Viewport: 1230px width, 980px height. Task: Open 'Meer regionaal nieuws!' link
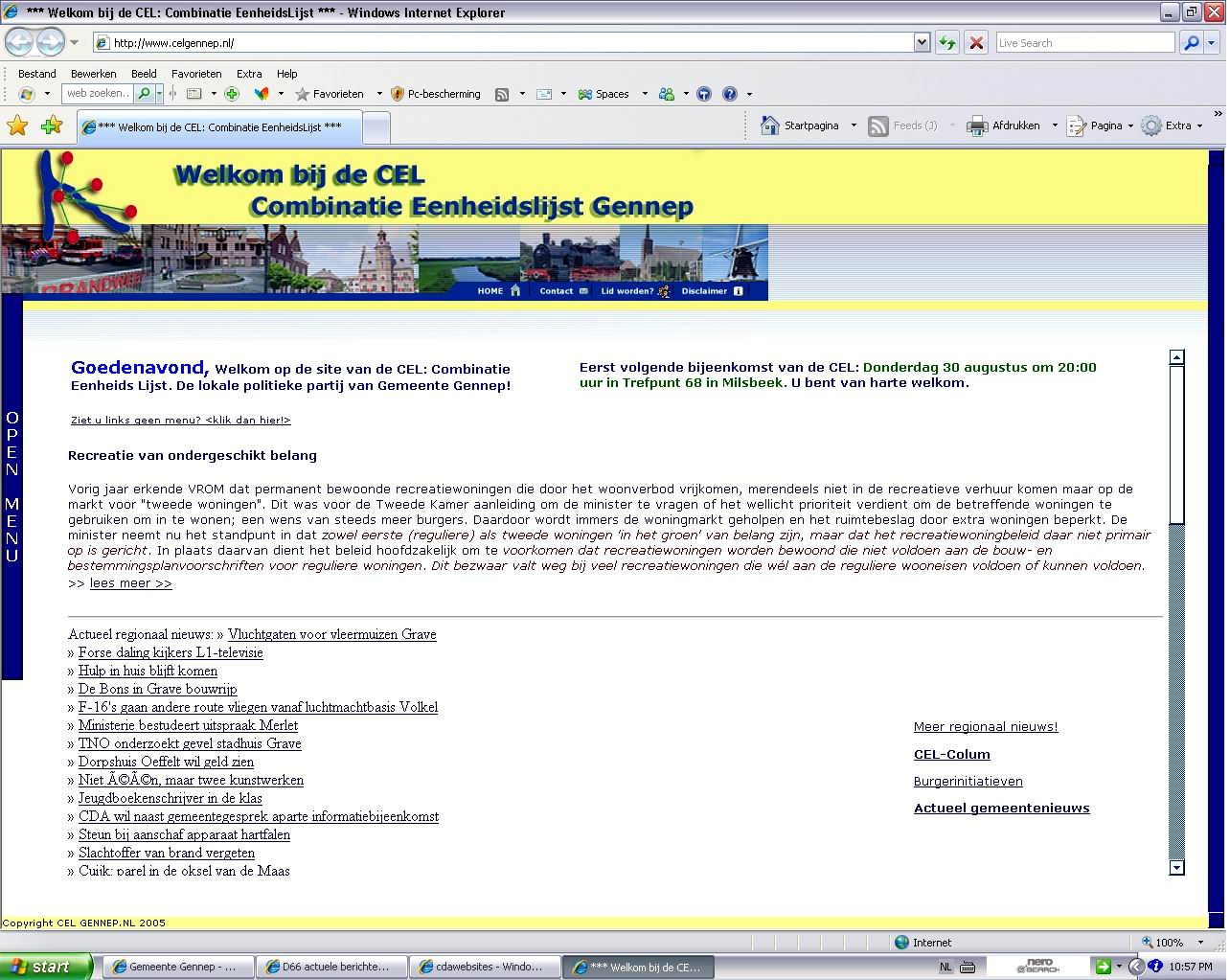click(x=986, y=727)
